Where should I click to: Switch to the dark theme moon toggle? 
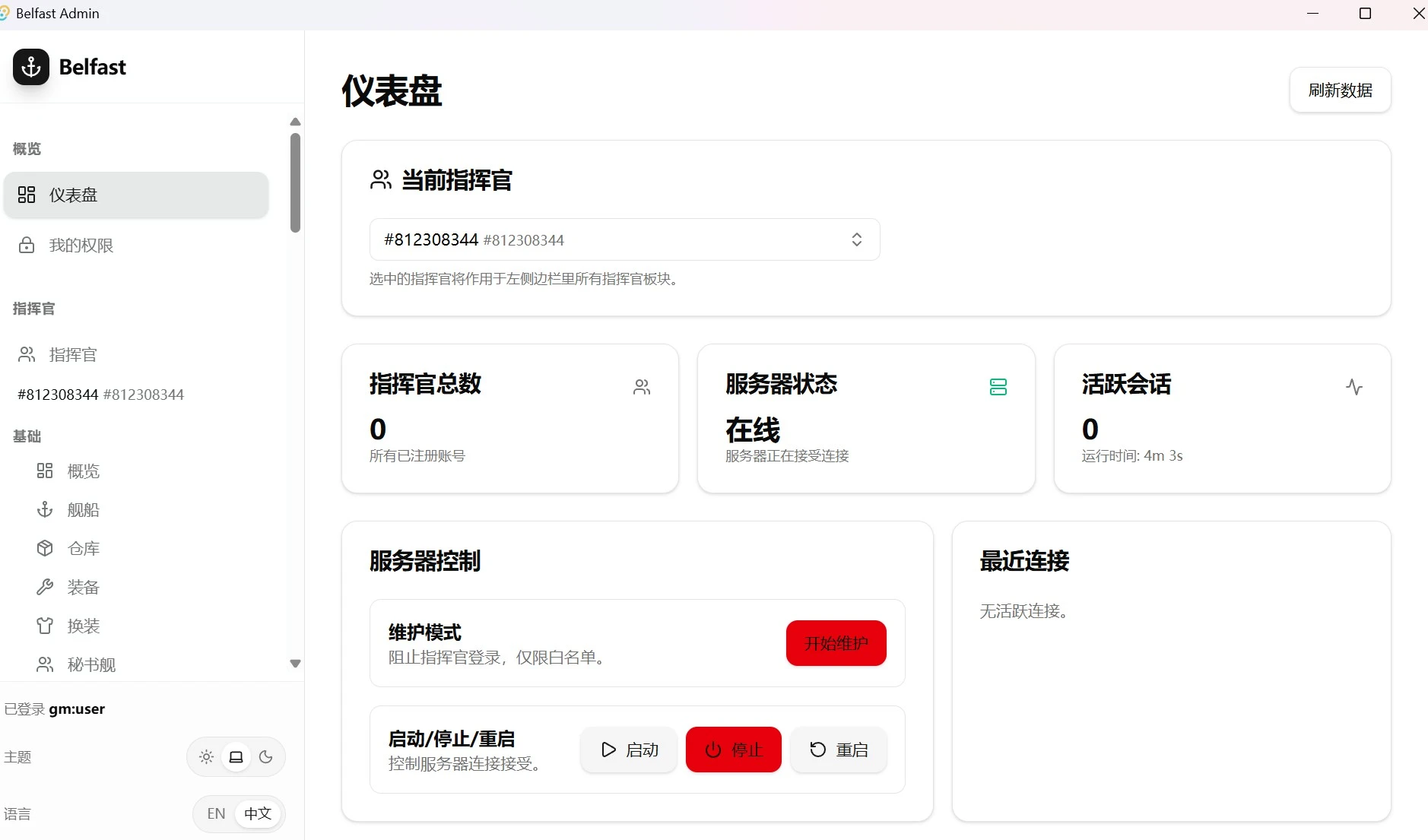pyautogui.click(x=265, y=757)
